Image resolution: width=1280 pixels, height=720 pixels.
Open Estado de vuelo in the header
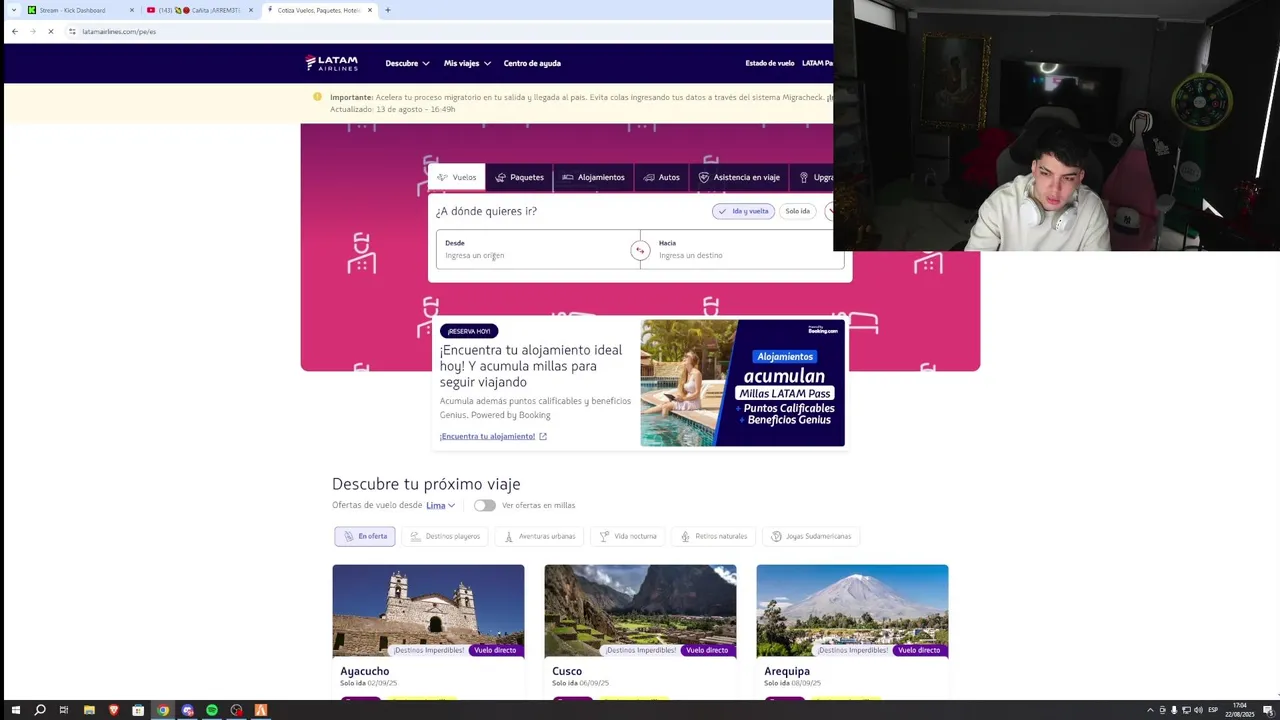[770, 63]
